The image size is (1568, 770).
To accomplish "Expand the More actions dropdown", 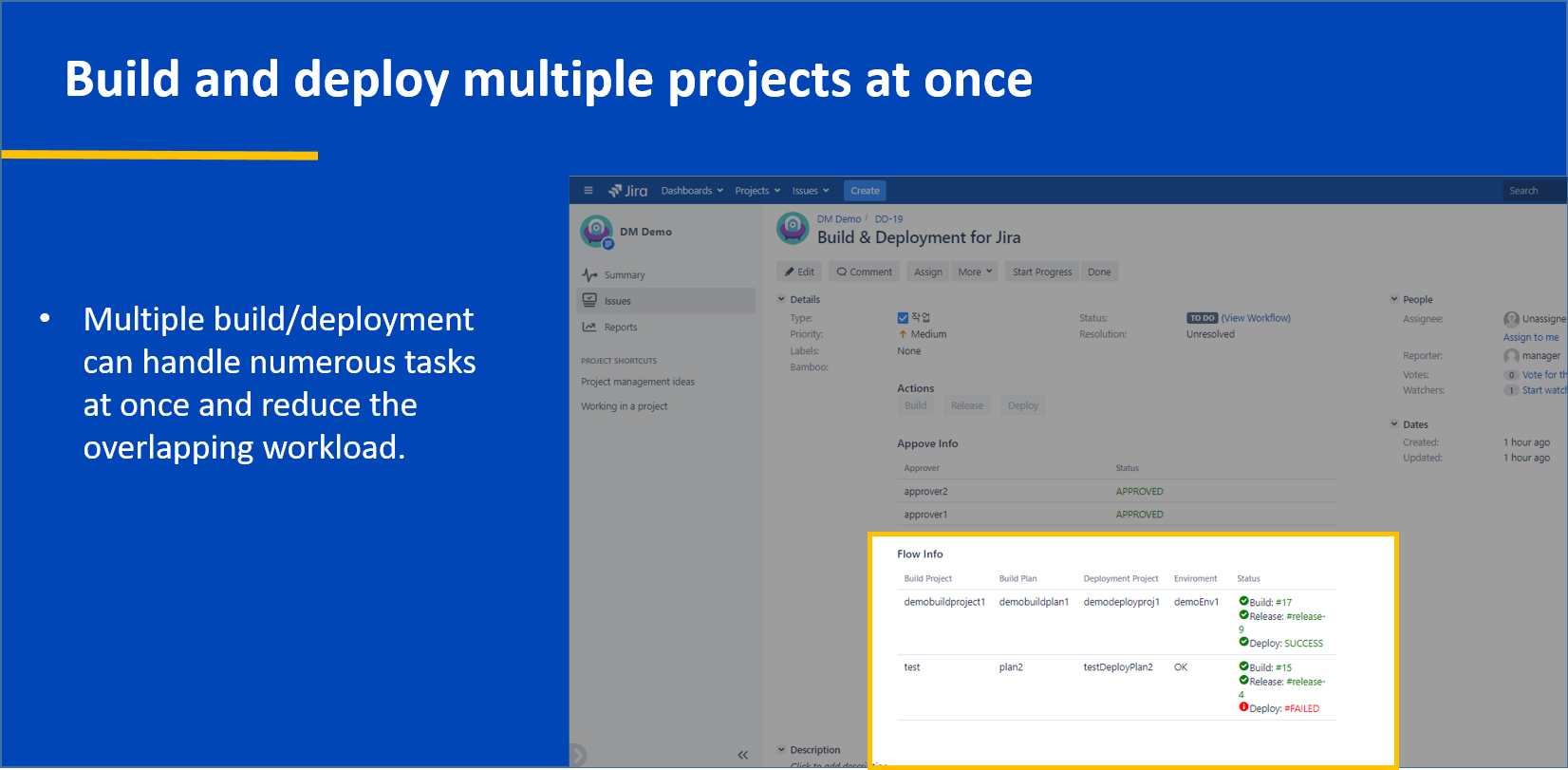I will coord(975,272).
